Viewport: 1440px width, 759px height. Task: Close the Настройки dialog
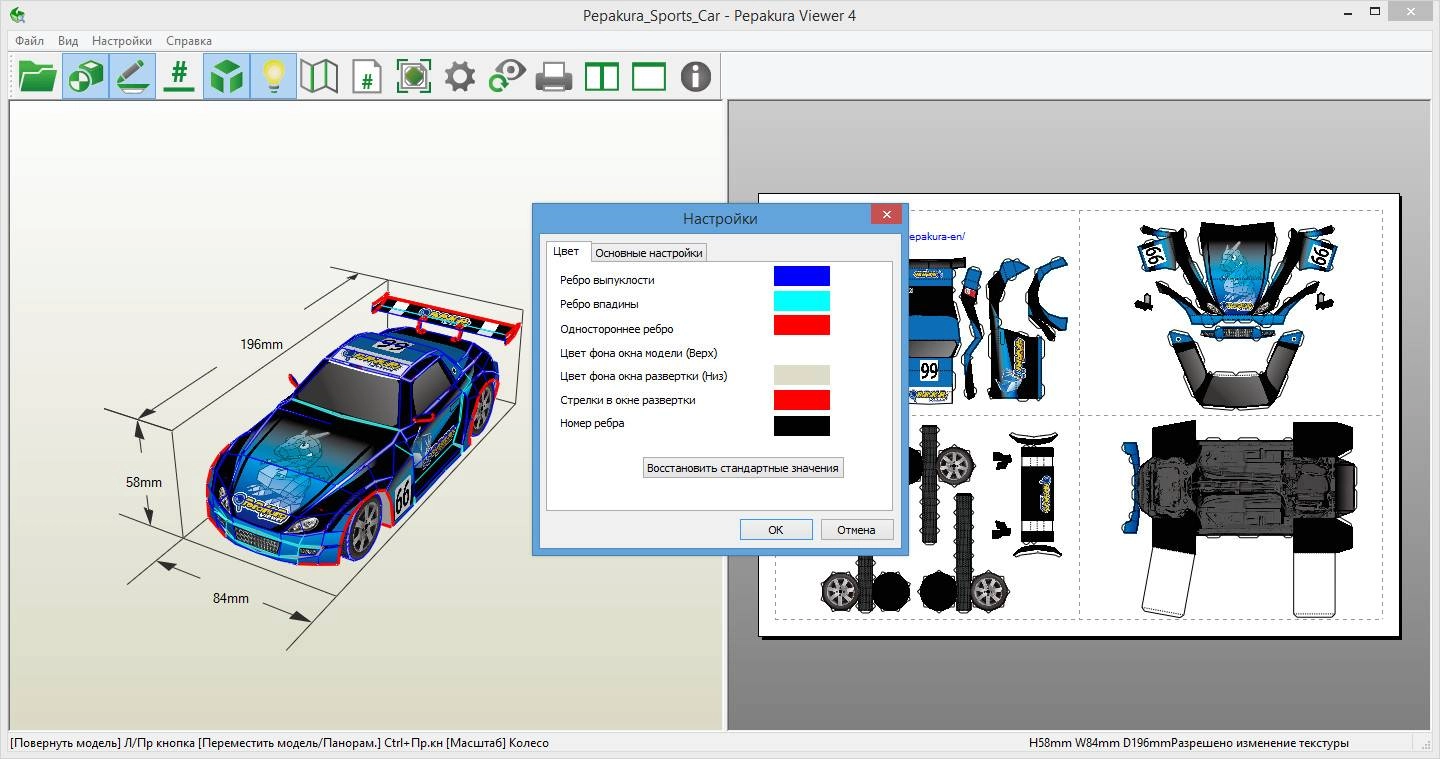(886, 214)
